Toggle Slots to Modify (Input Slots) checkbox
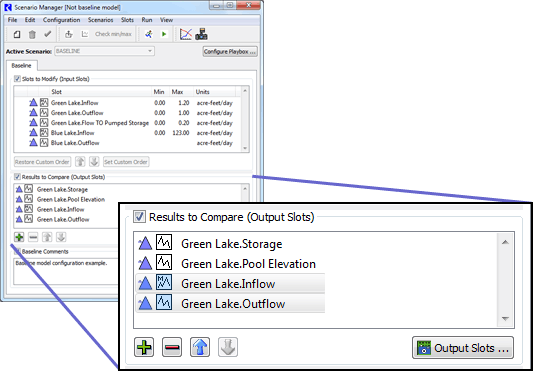This screenshot has width=533, height=371. [17, 79]
